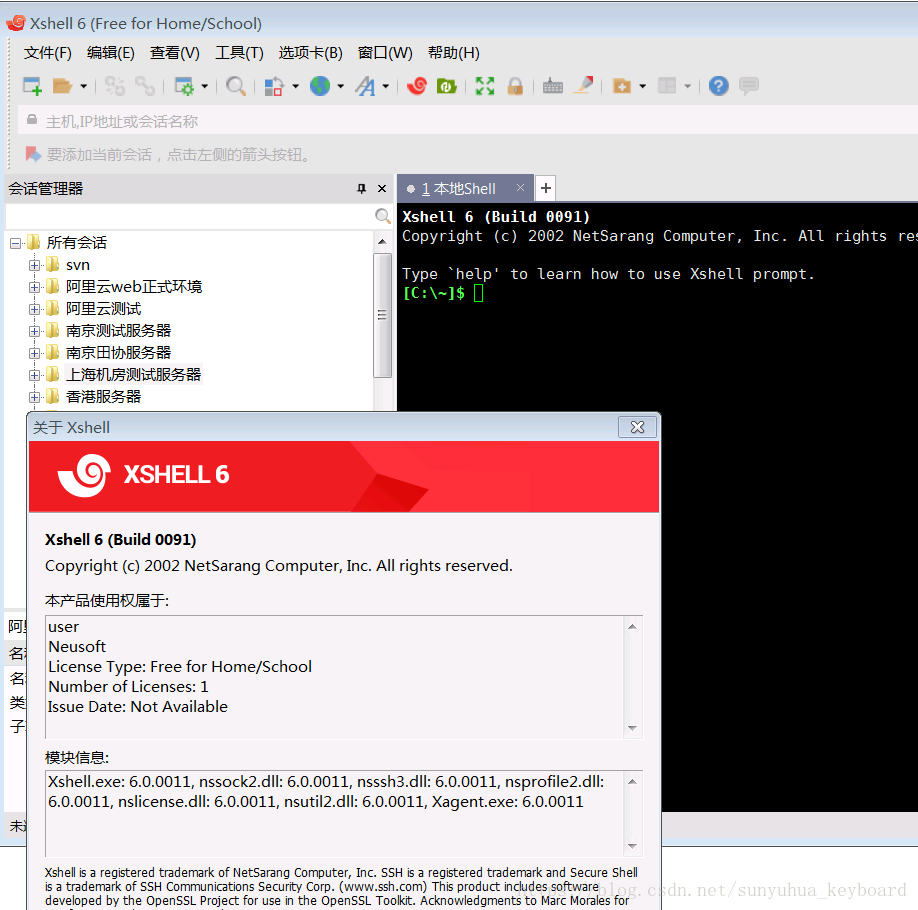Click the terminal prompt area
This screenshot has width=918, height=910.
click(478, 293)
